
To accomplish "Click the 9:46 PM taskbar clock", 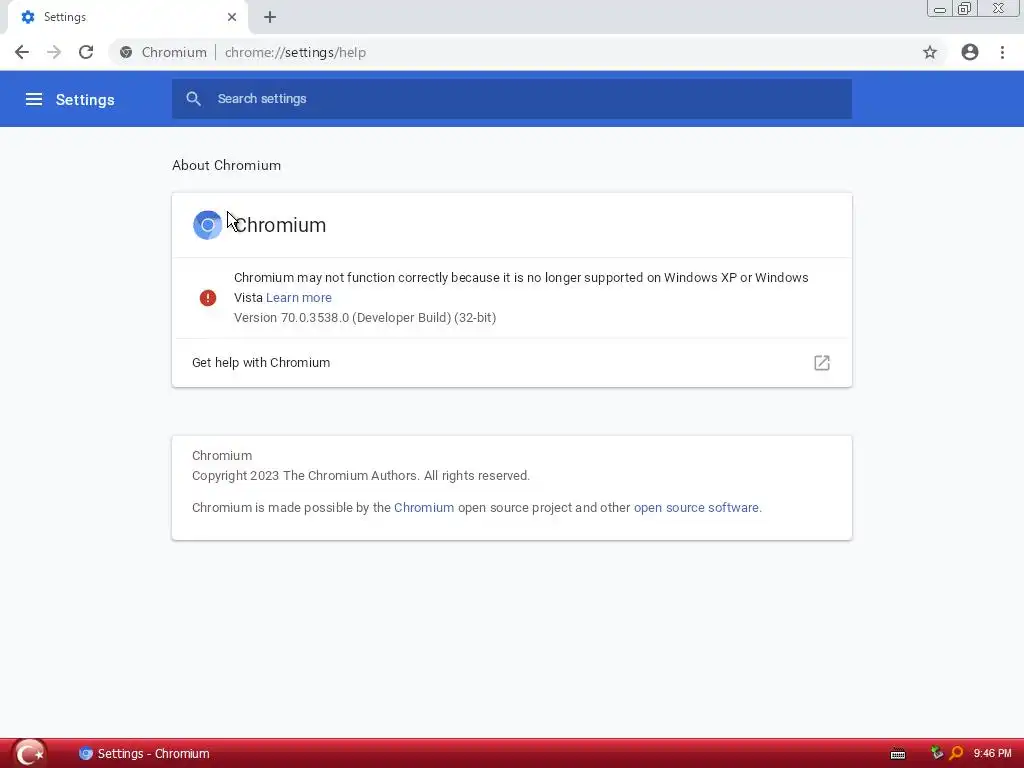I will coord(992,754).
